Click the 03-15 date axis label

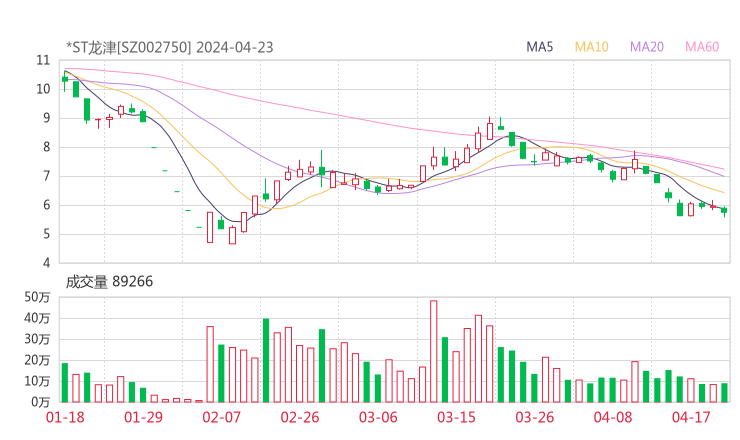point(456,417)
